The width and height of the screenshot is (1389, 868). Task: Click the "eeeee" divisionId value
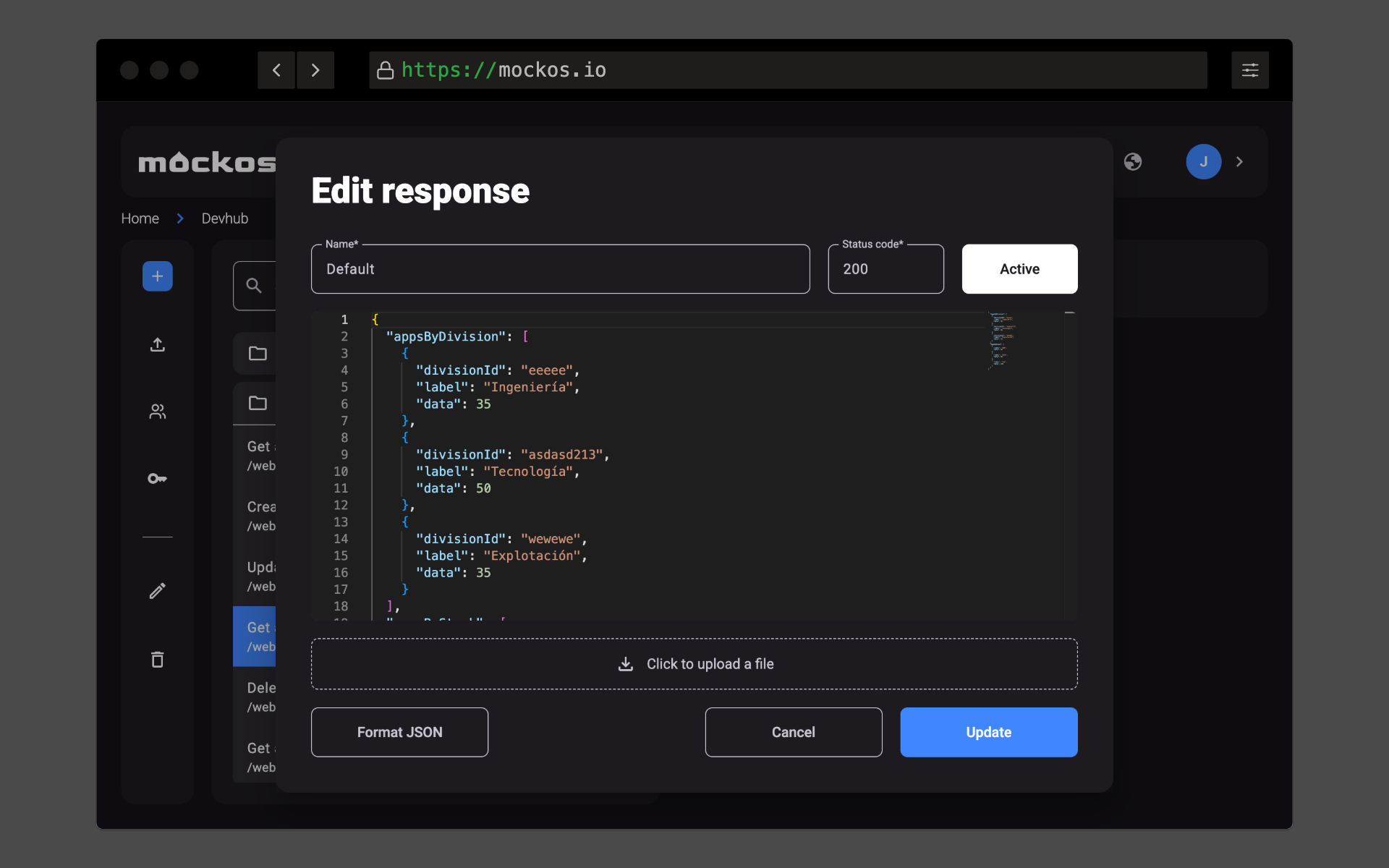pyautogui.click(x=547, y=370)
